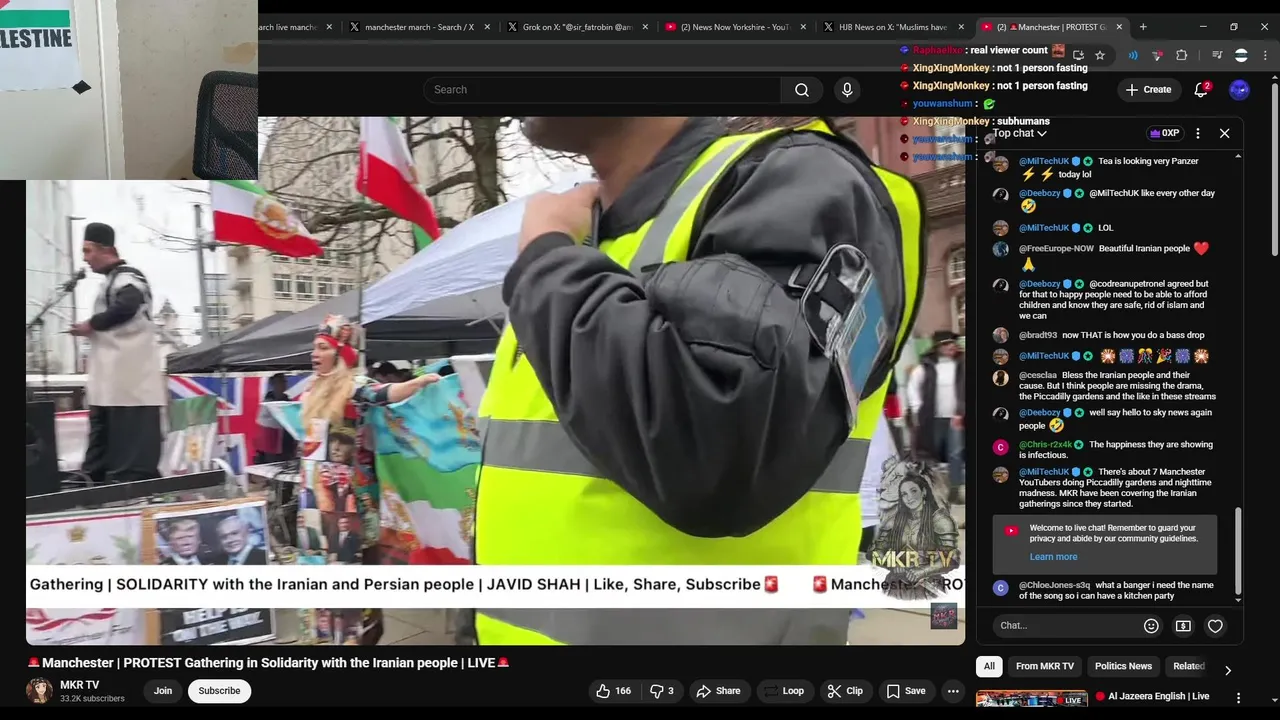Send a heart reaction in chat

[1215, 626]
